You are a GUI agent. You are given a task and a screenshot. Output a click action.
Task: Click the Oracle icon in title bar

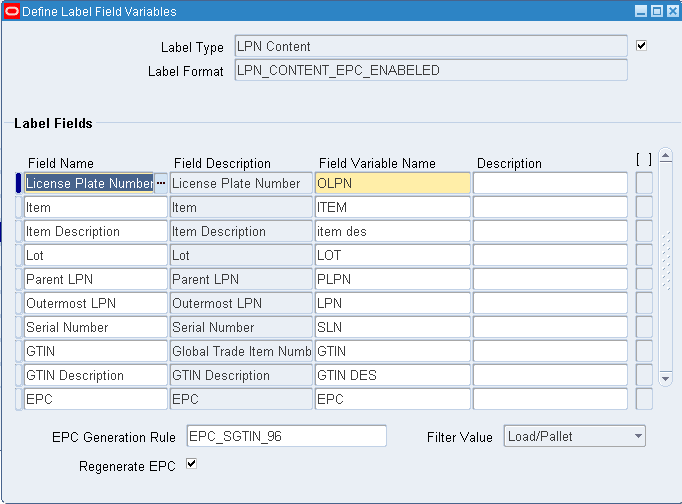tap(11, 11)
